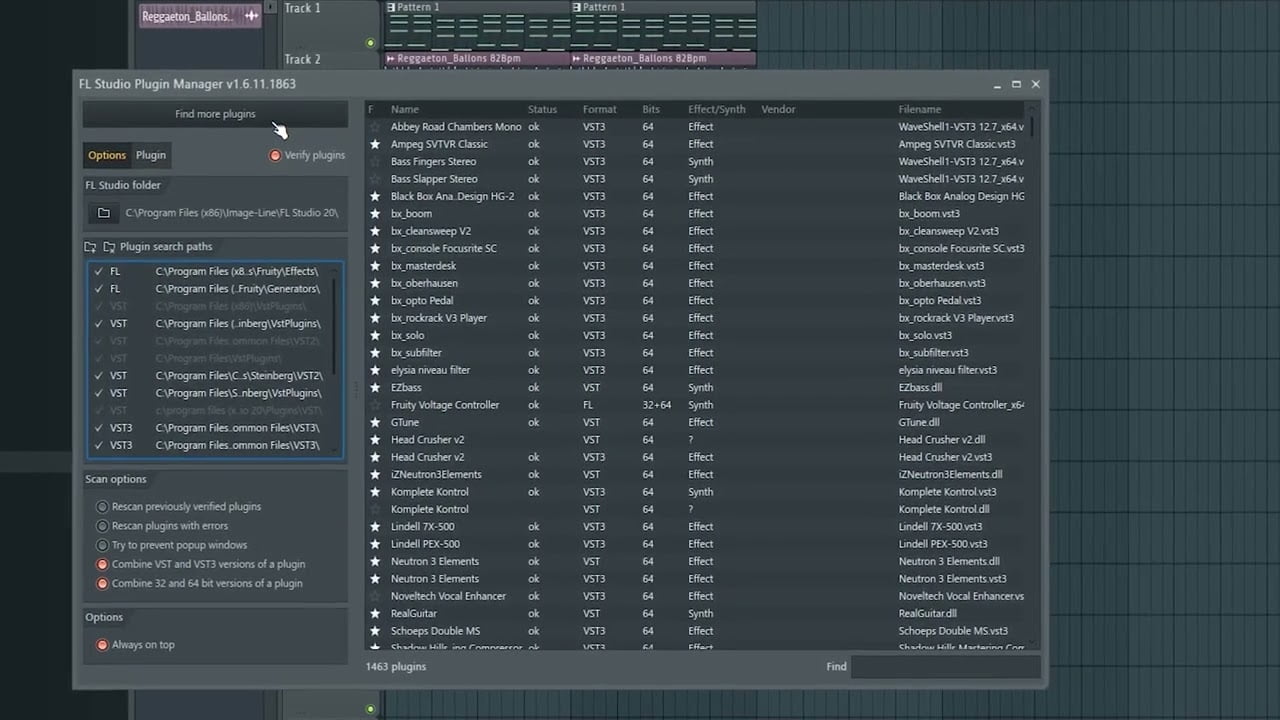Toggle favorite star for bx_rockrack V3 Player
This screenshot has height=720, width=1280.
[375, 318]
